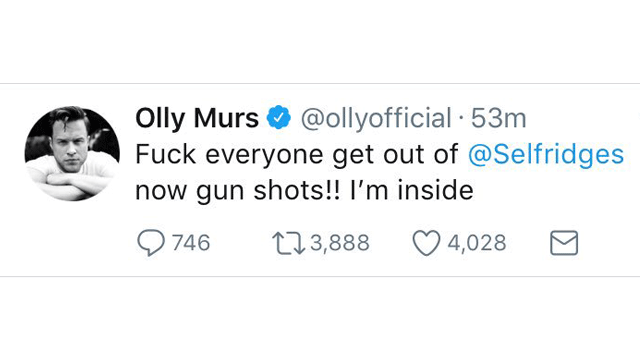Screen dimensions: 640x360
Task: Open tweet via "now gun shots!!" text
Action: click(238, 191)
